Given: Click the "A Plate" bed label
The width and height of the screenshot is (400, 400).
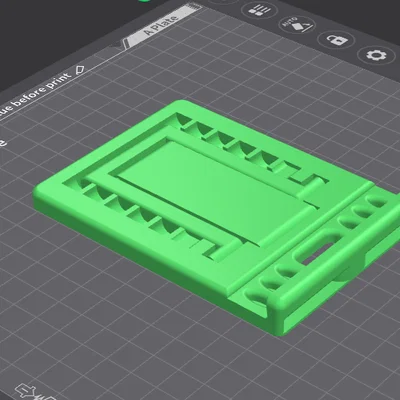Looking at the screenshot, I should pyautogui.click(x=161, y=25).
